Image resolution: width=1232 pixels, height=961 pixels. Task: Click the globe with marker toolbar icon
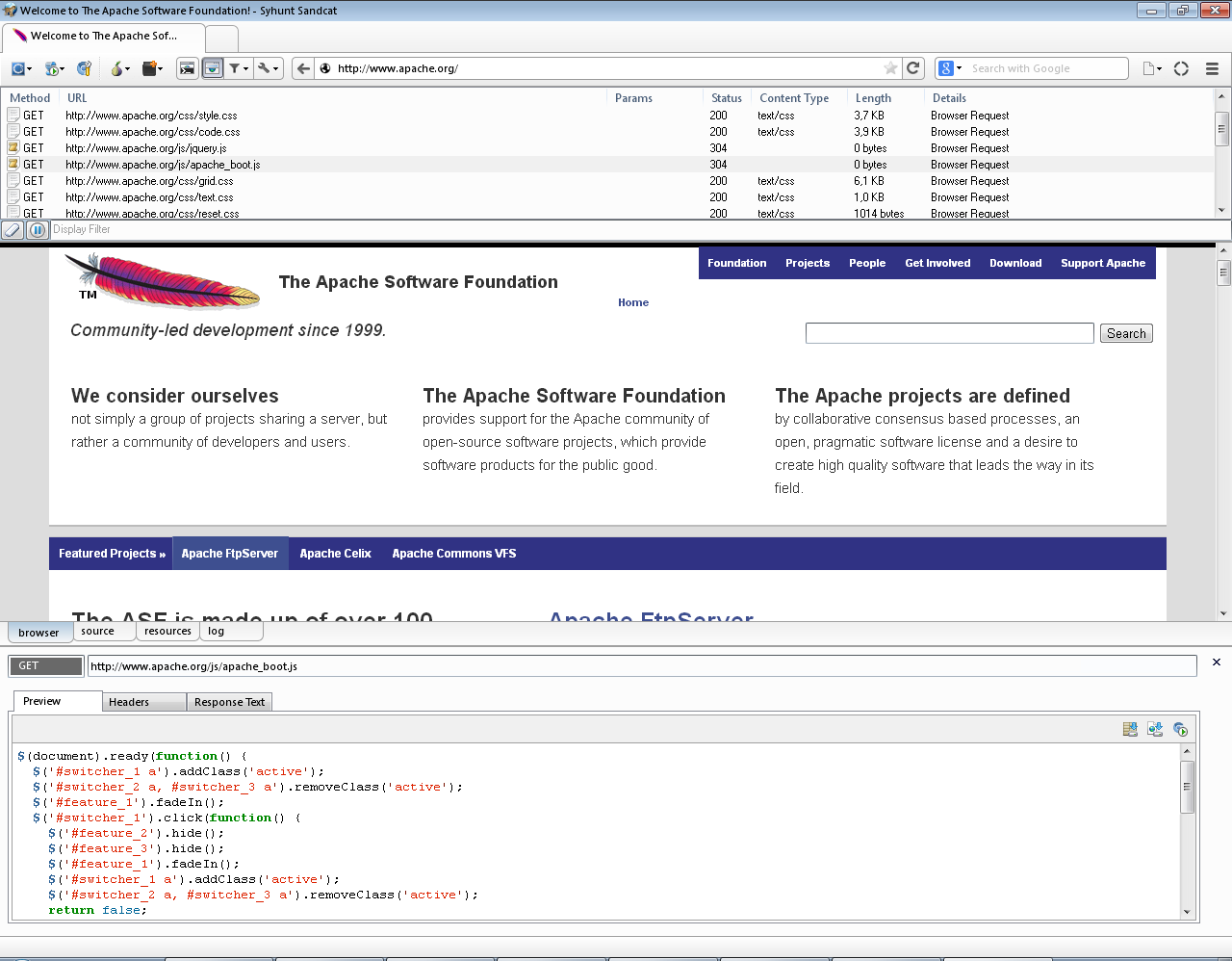(85, 68)
